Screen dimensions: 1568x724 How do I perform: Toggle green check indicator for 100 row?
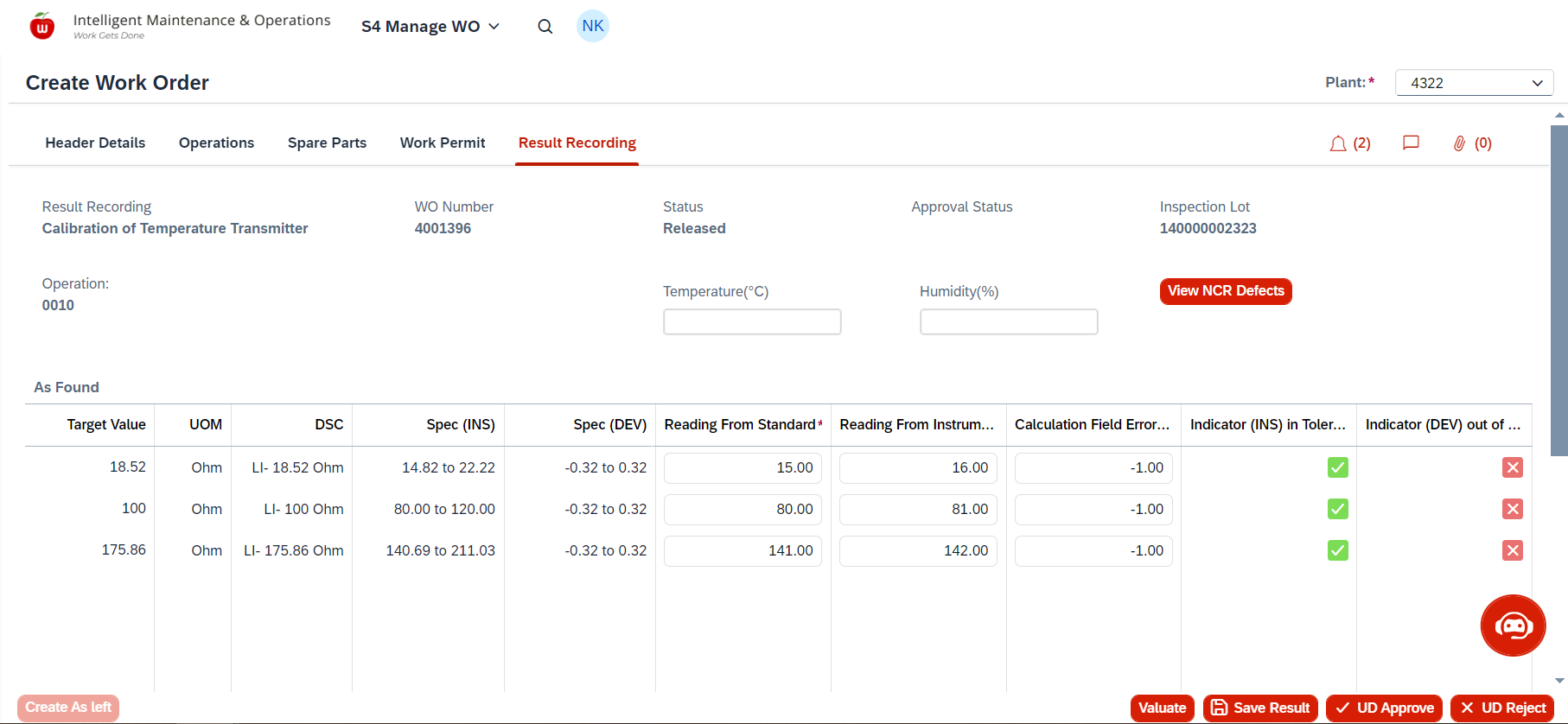[1337, 509]
